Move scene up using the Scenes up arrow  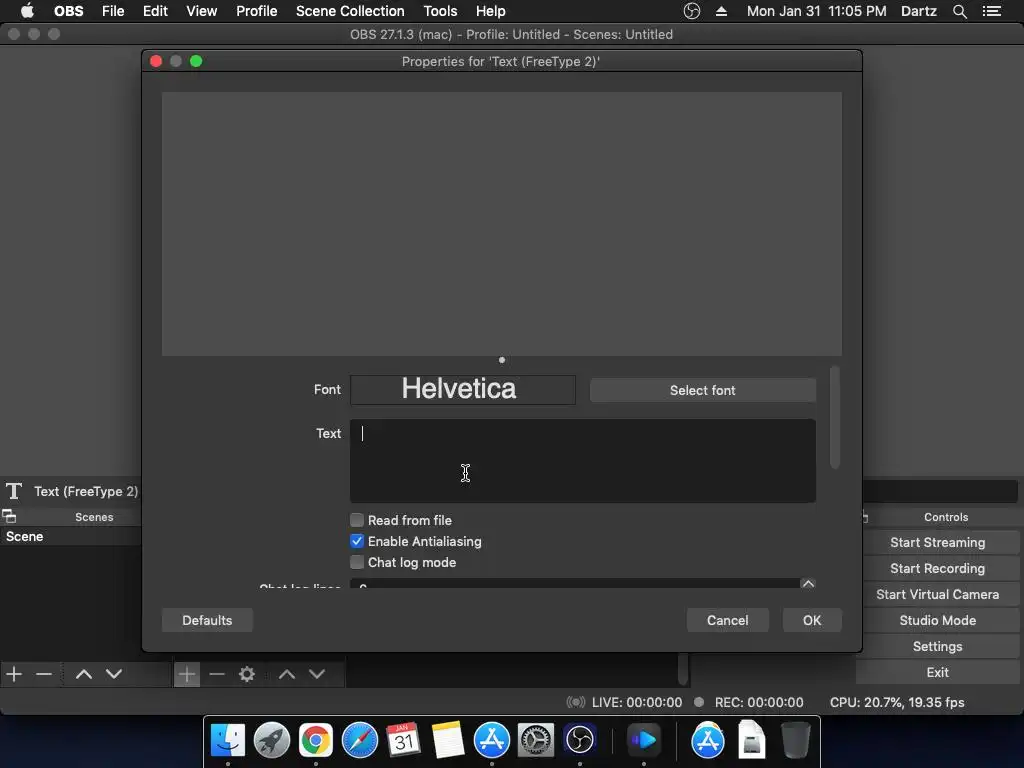pyautogui.click(x=84, y=674)
